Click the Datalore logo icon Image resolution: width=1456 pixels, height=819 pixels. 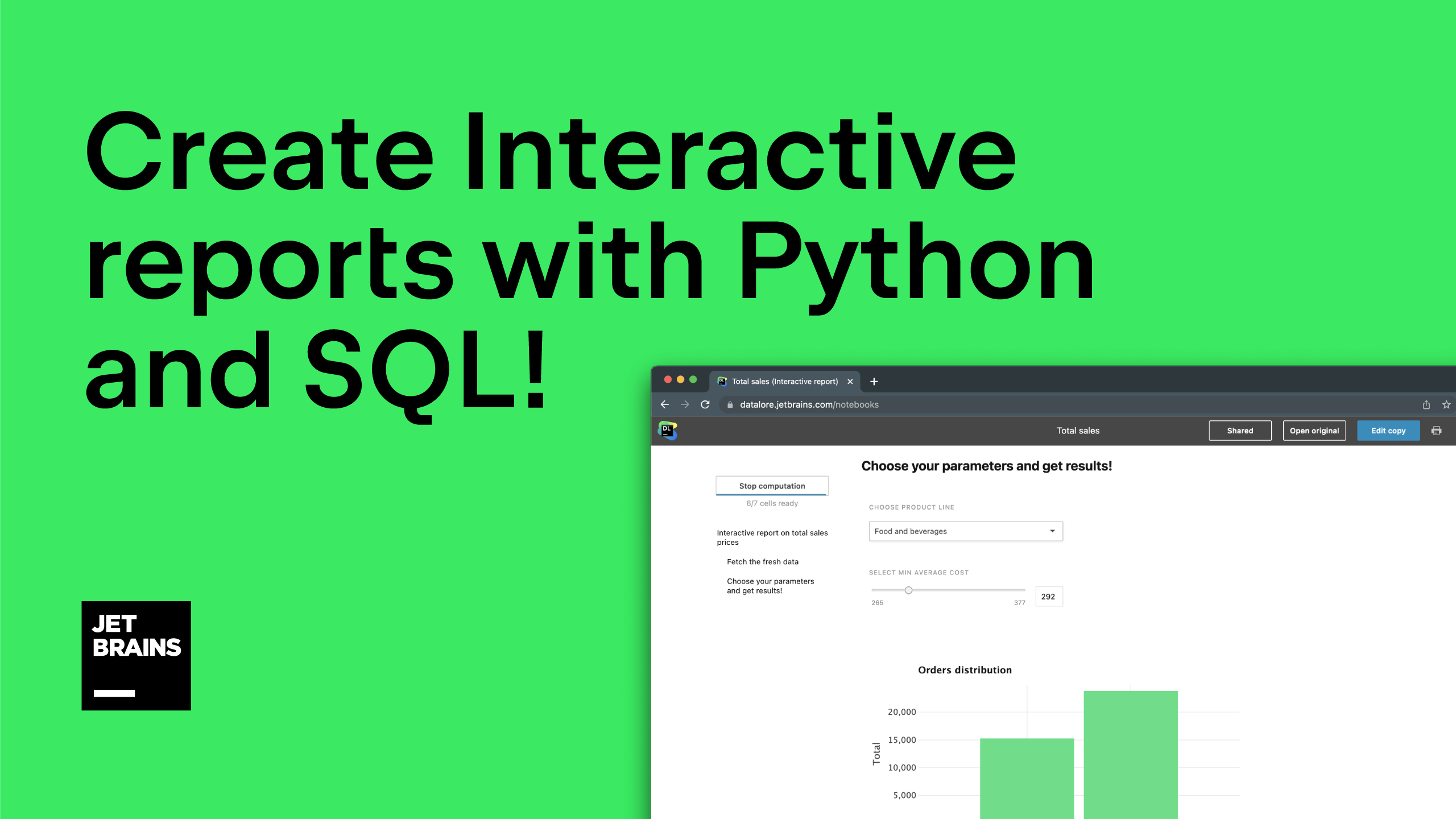click(x=668, y=431)
